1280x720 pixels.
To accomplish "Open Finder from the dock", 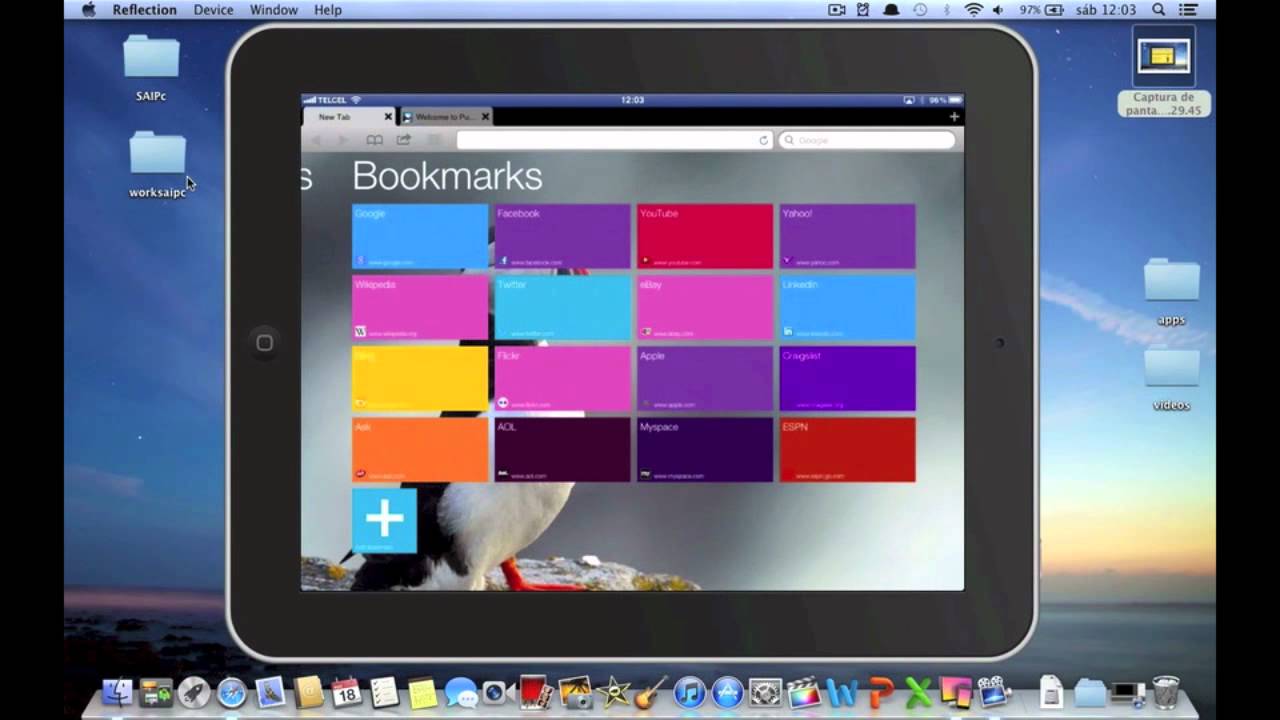I will tap(118, 692).
